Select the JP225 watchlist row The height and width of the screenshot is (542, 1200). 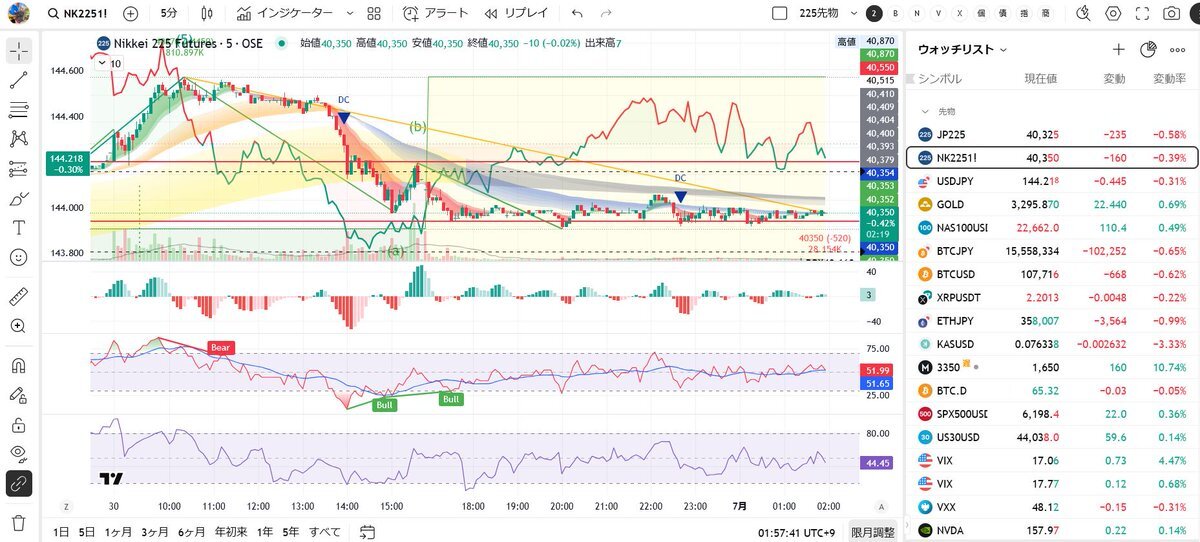[1052, 134]
